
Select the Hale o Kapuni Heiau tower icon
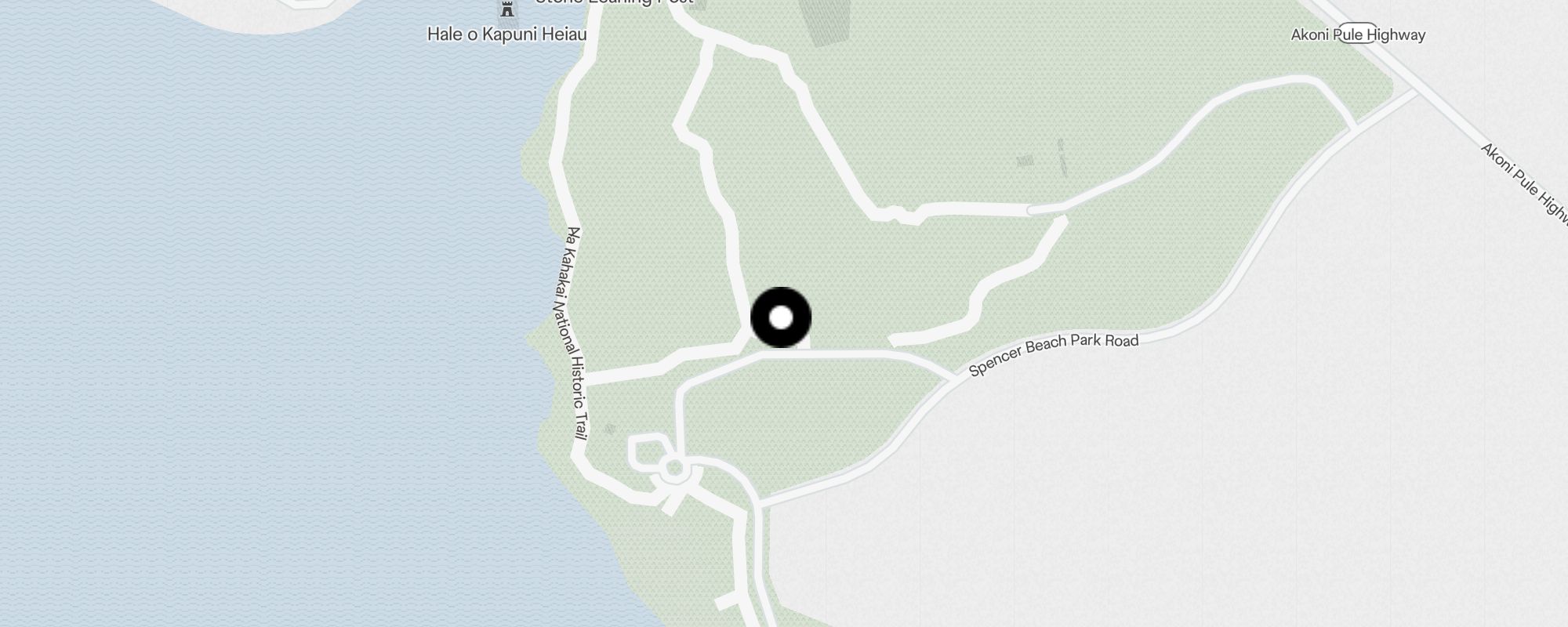507,9
